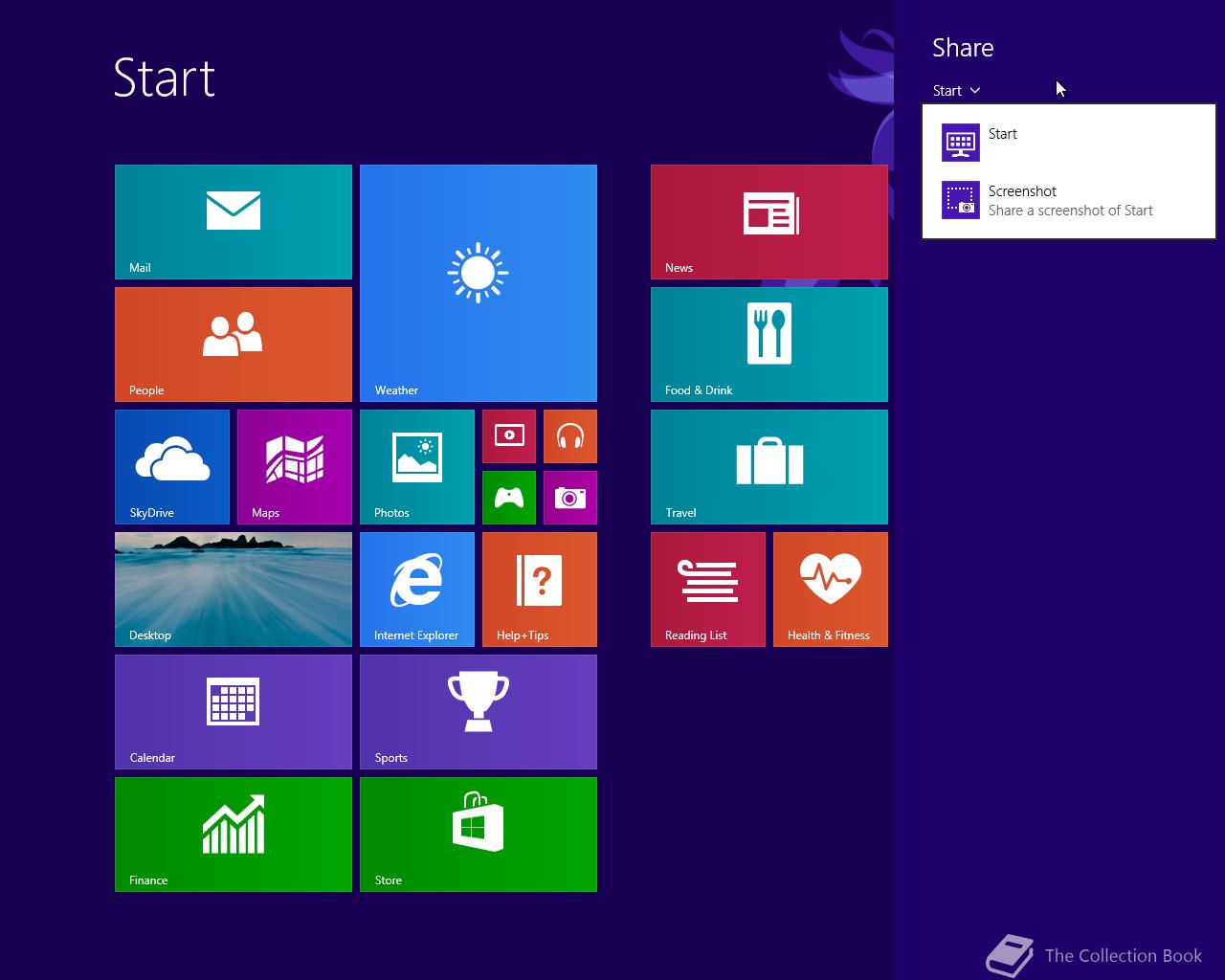
Task: Open the Calendar tile
Action: [x=234, y=712]
